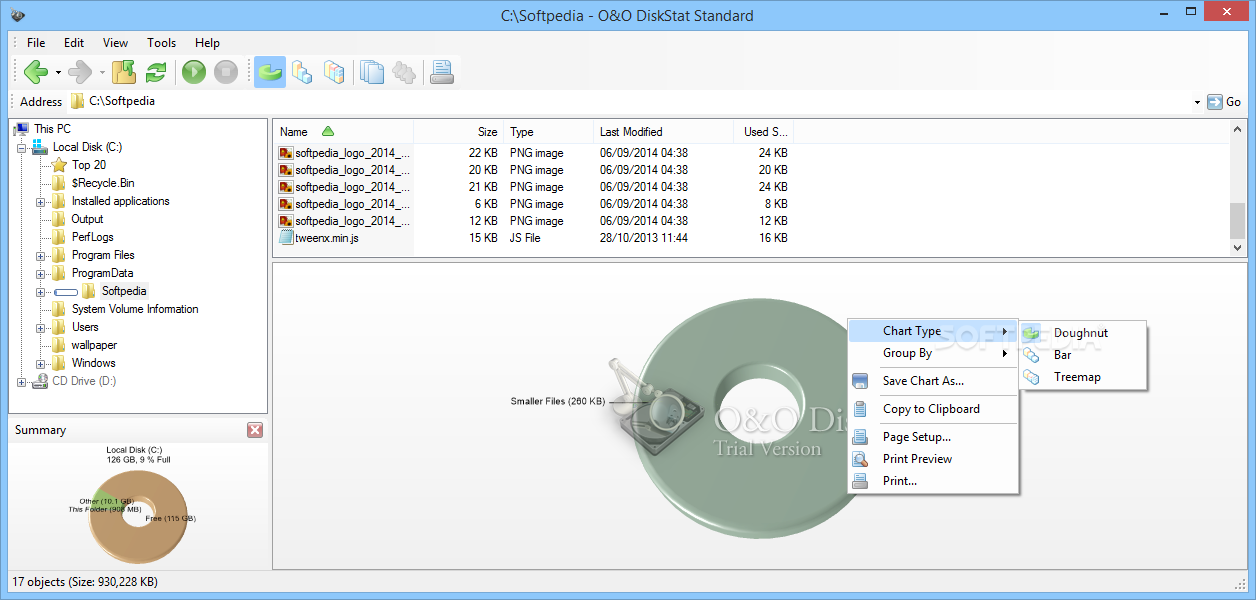
Task: Sort by Type column header
Action: tap(548, 131)
